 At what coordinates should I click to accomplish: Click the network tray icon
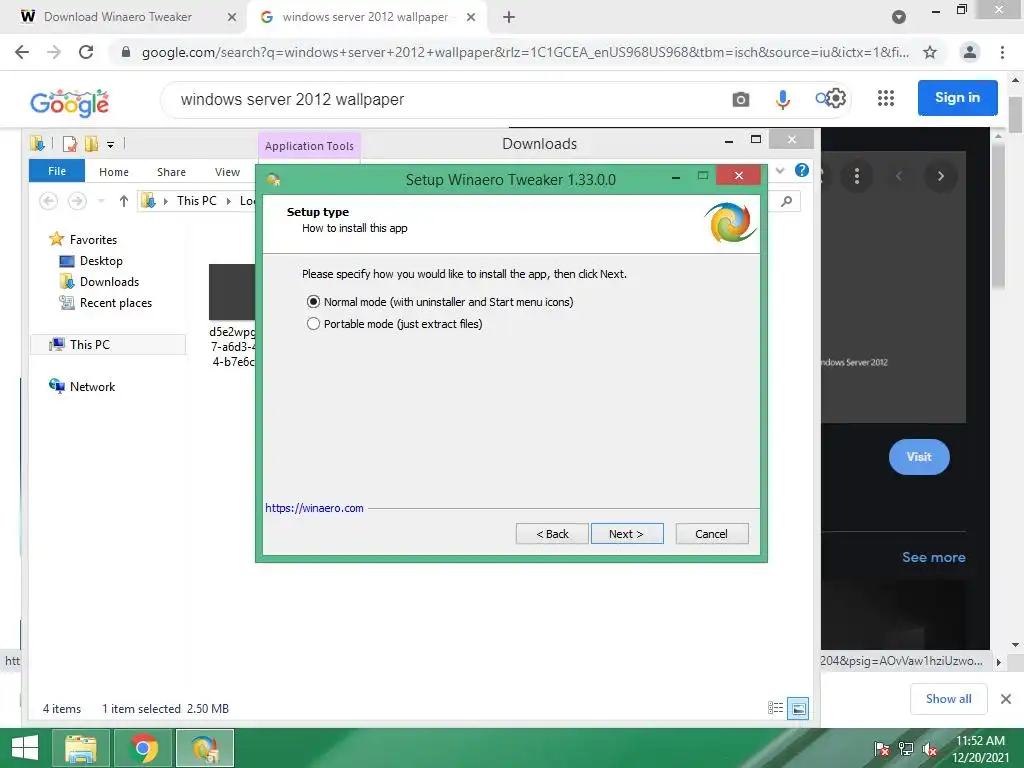tap(906, 749)
